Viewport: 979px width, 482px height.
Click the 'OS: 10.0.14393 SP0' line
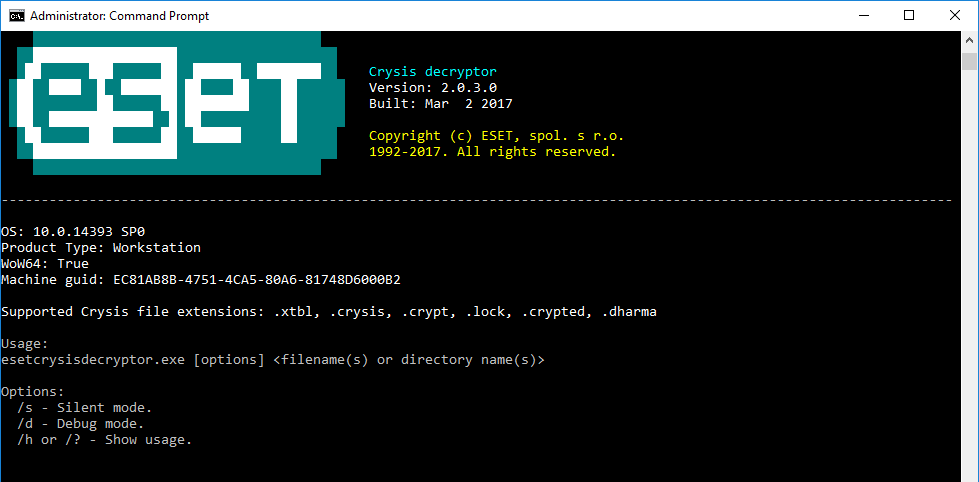[73, 232]
